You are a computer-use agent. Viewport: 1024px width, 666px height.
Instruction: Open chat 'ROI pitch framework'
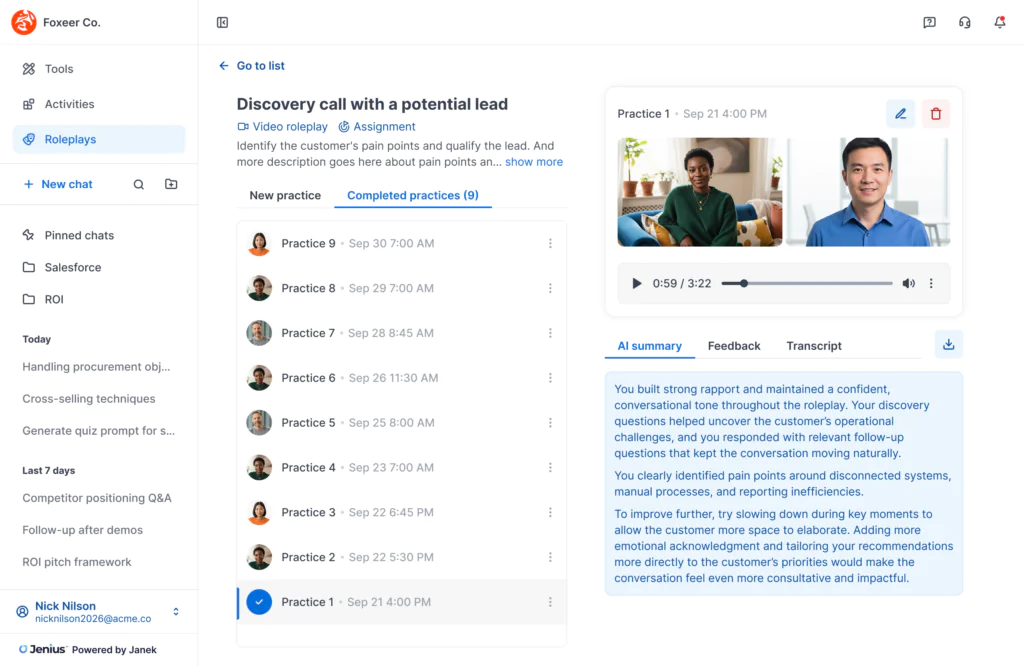(x=76, y=562)
